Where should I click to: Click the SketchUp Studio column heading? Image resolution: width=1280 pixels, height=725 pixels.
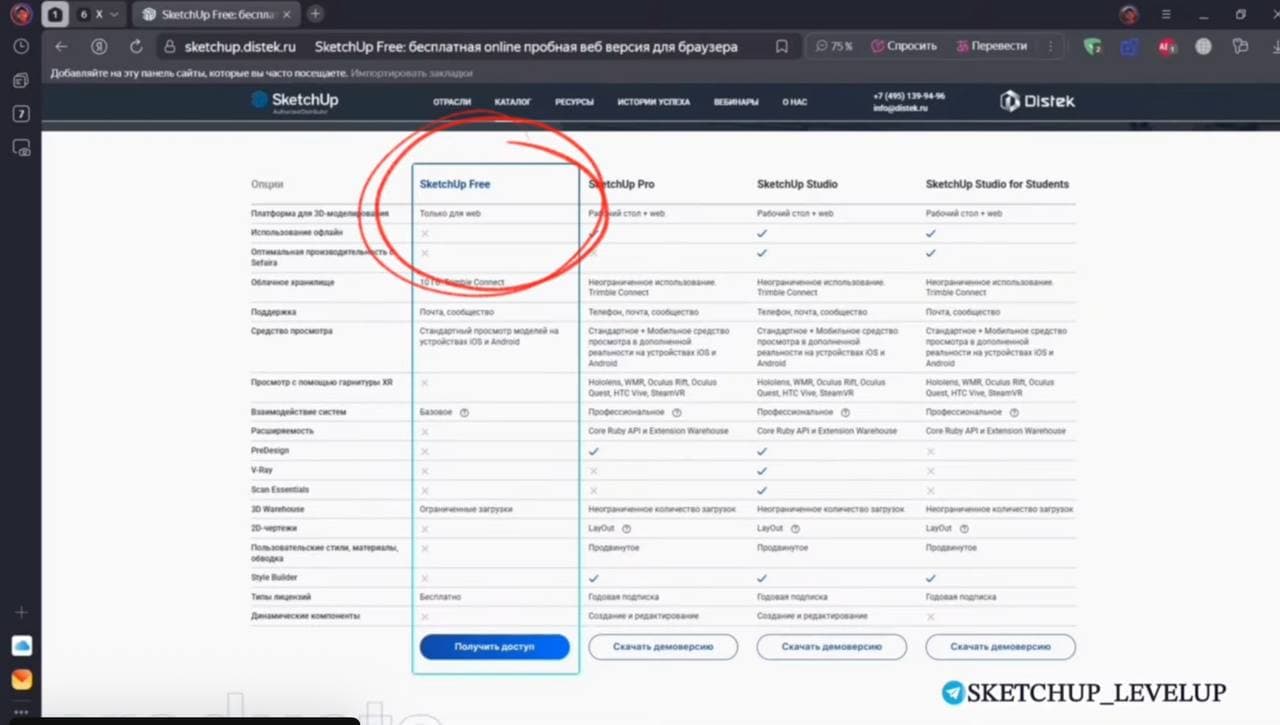pyautogui.click(x=797, y=184)
